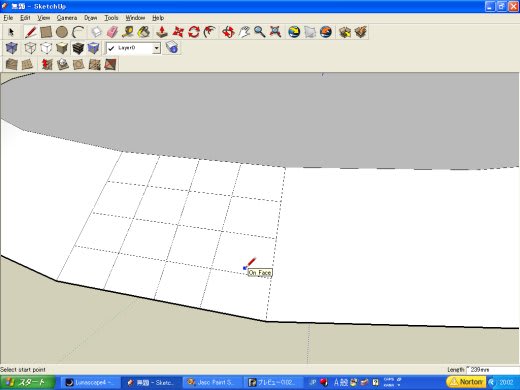This screenshot has width=520, height=390.
Task: Click the Length measurement input field
Action: tap(494, 370)
